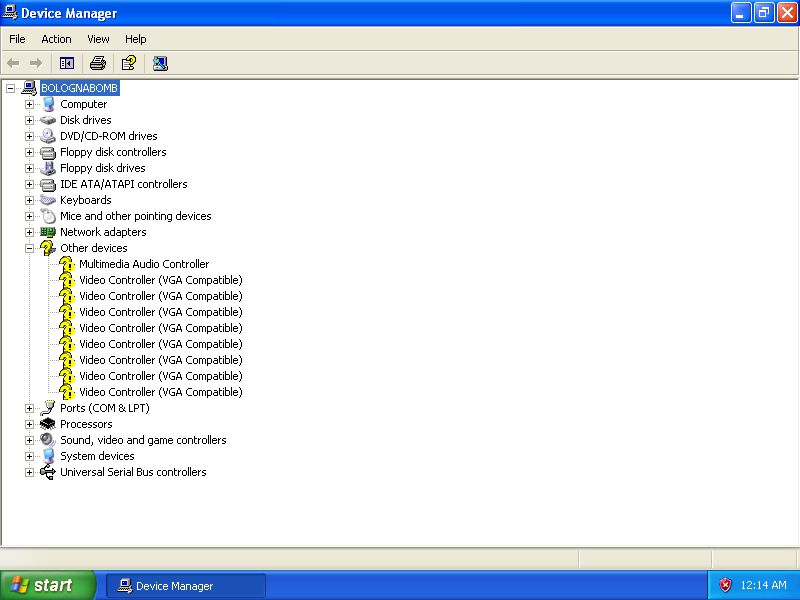This screenshot has height=600, width=800.
Task: Click the BOLOGNABOMB computer root icon
Action: (29, 88)
